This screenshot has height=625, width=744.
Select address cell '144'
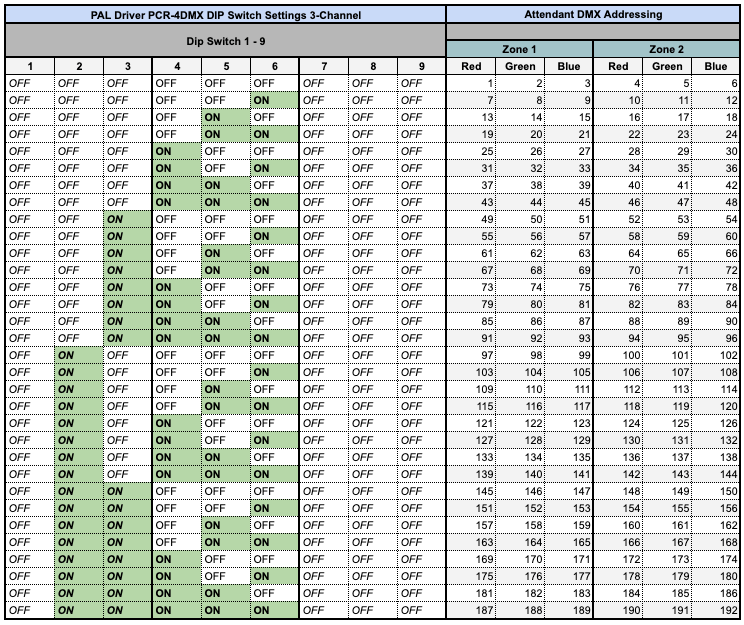click(x=716, y=475)
